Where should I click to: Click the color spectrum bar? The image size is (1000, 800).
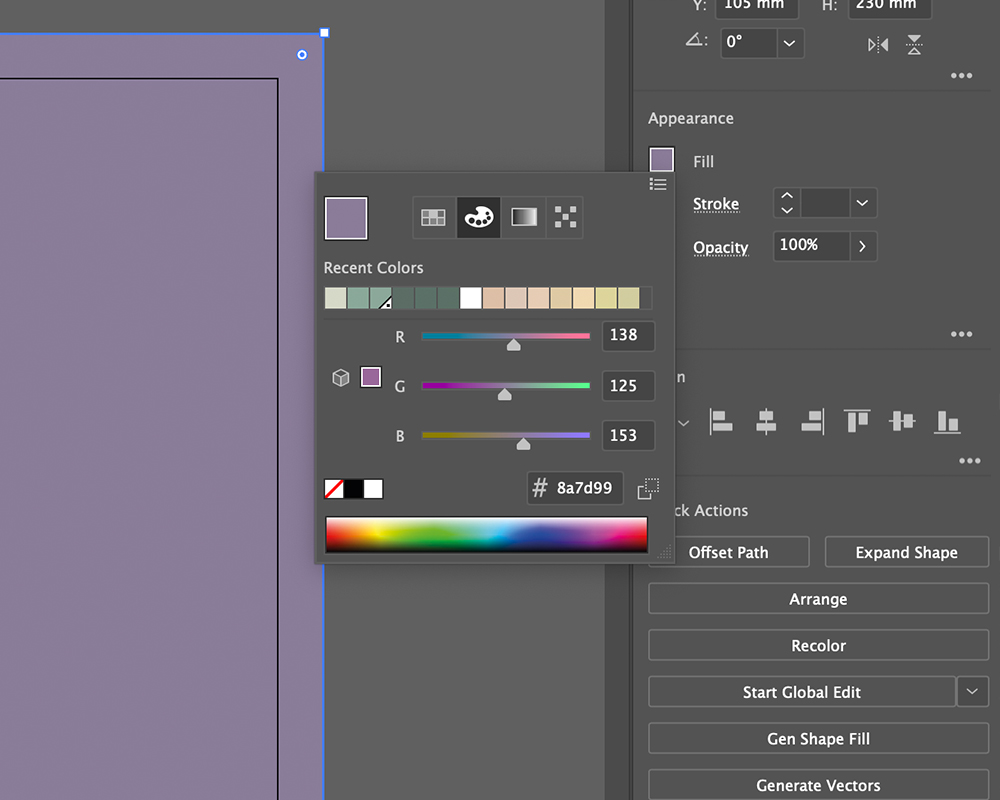click(486, 535)
